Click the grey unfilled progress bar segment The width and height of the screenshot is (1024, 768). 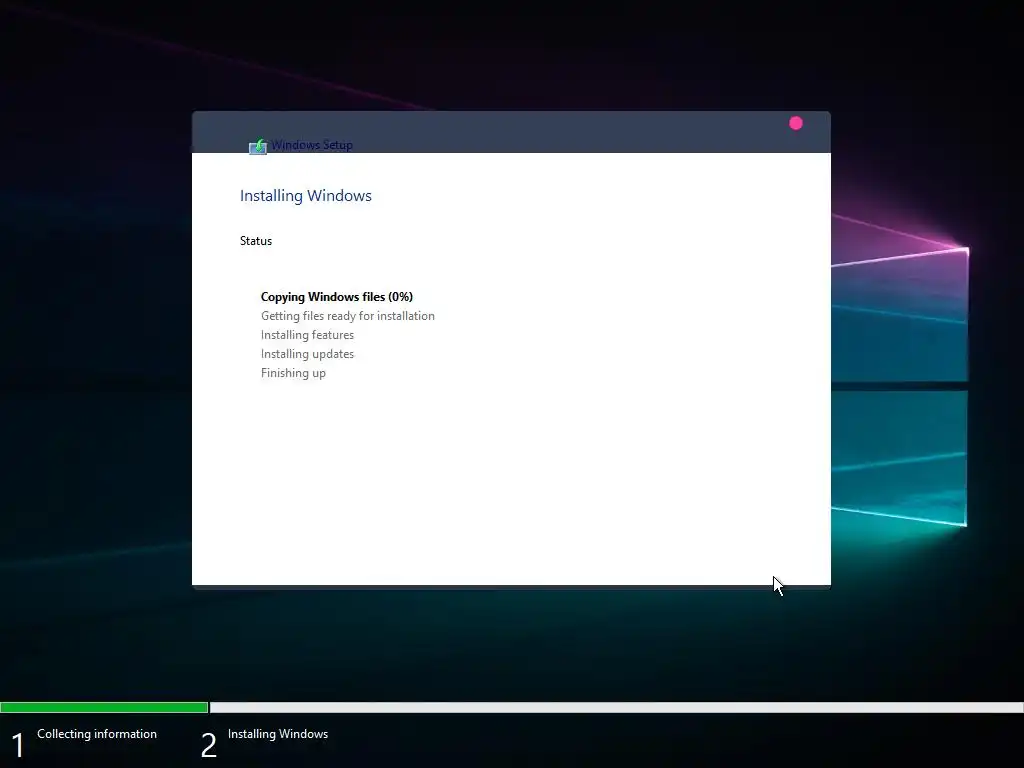(616, 707)
